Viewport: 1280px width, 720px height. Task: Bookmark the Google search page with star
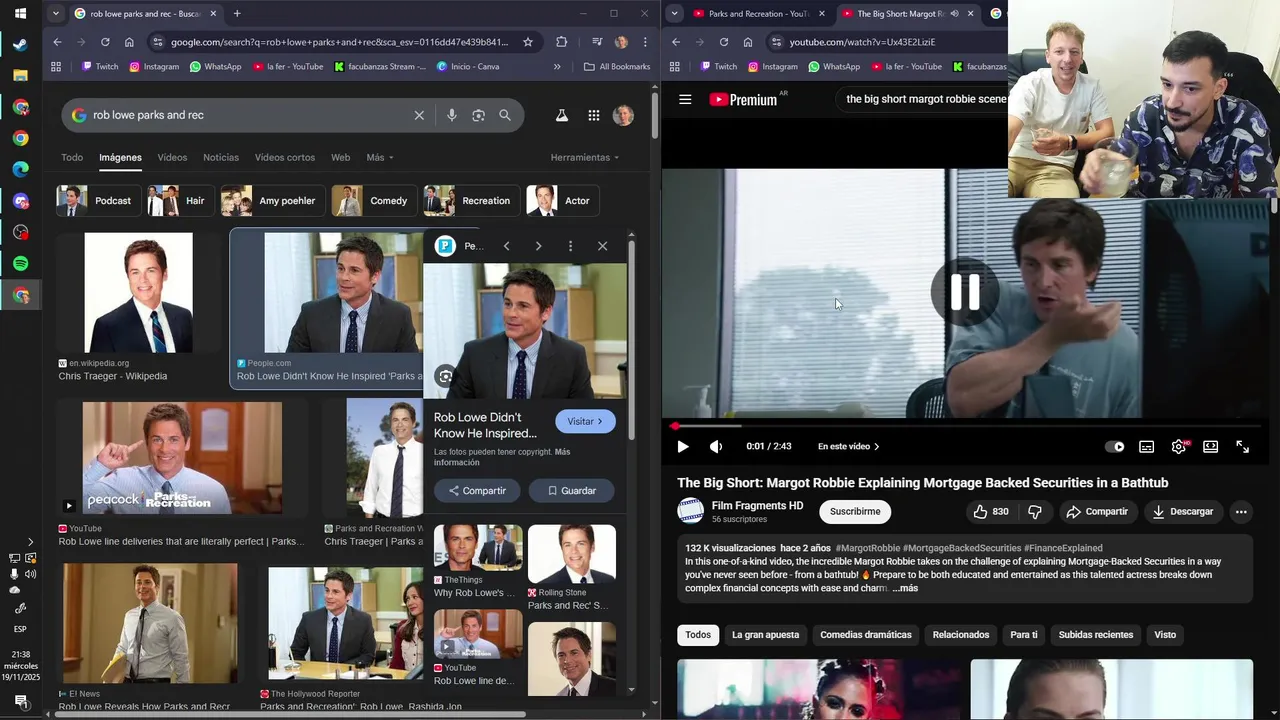528,42
